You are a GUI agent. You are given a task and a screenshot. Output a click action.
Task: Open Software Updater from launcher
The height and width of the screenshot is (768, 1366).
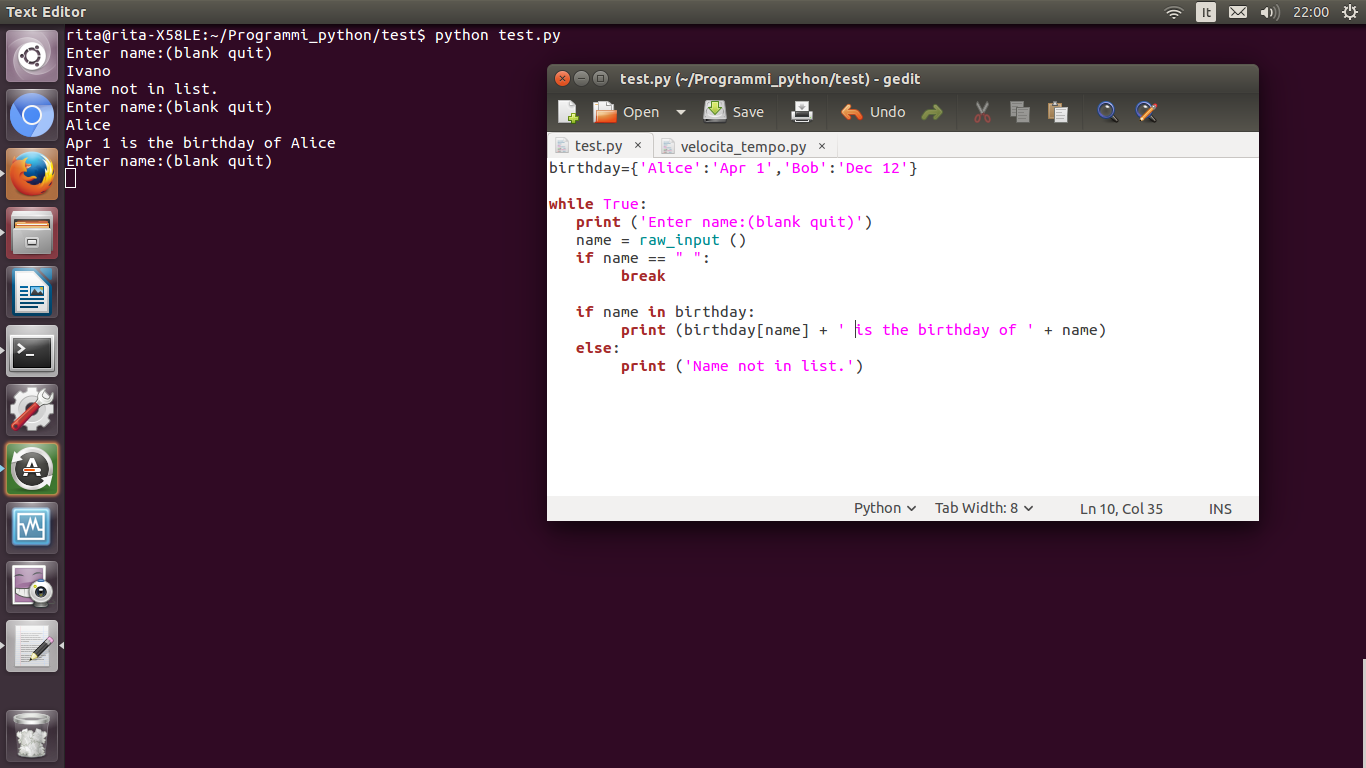pyautogui.click(x=32, y=469)
